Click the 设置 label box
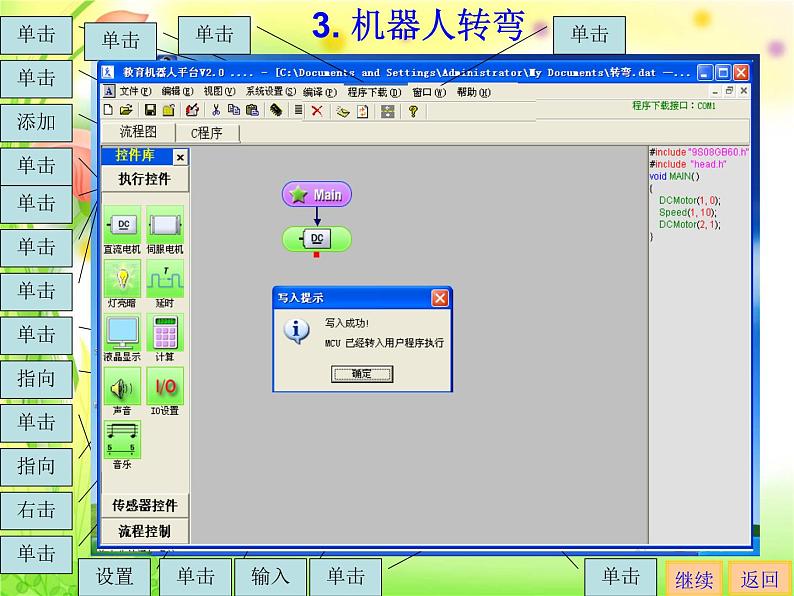The width and height of the screenshot is (794, 596). [x=114, y=577]
